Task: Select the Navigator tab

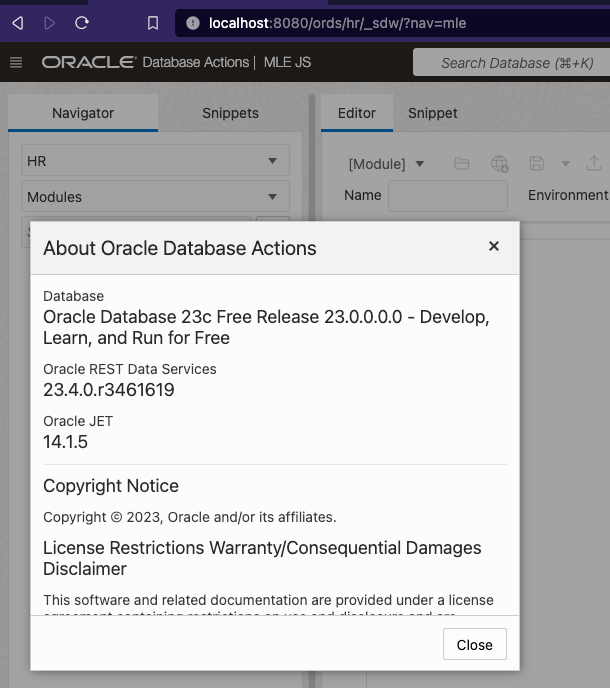Action: (83, 113)
